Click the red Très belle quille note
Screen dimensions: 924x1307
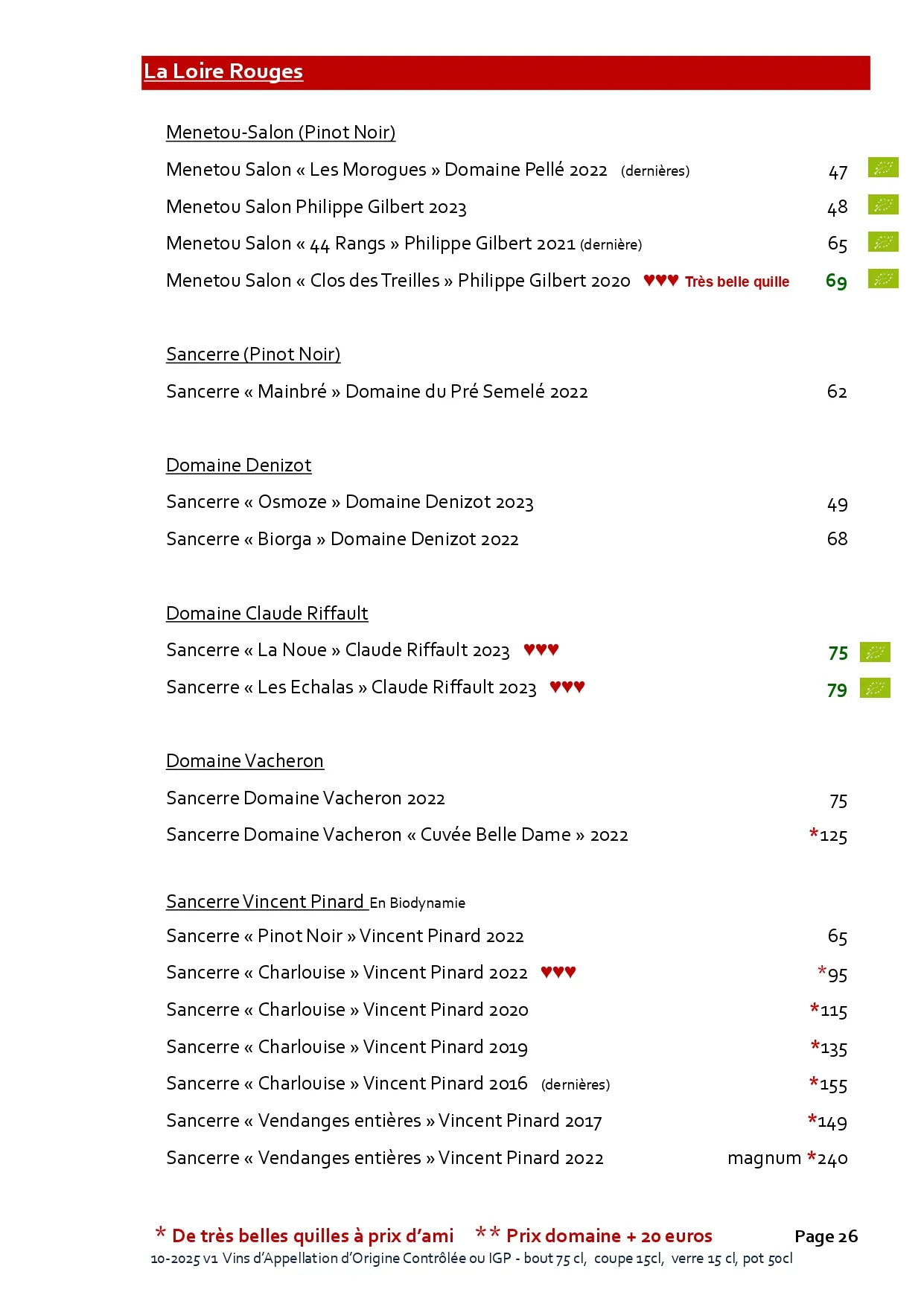[x=736, y=282]
